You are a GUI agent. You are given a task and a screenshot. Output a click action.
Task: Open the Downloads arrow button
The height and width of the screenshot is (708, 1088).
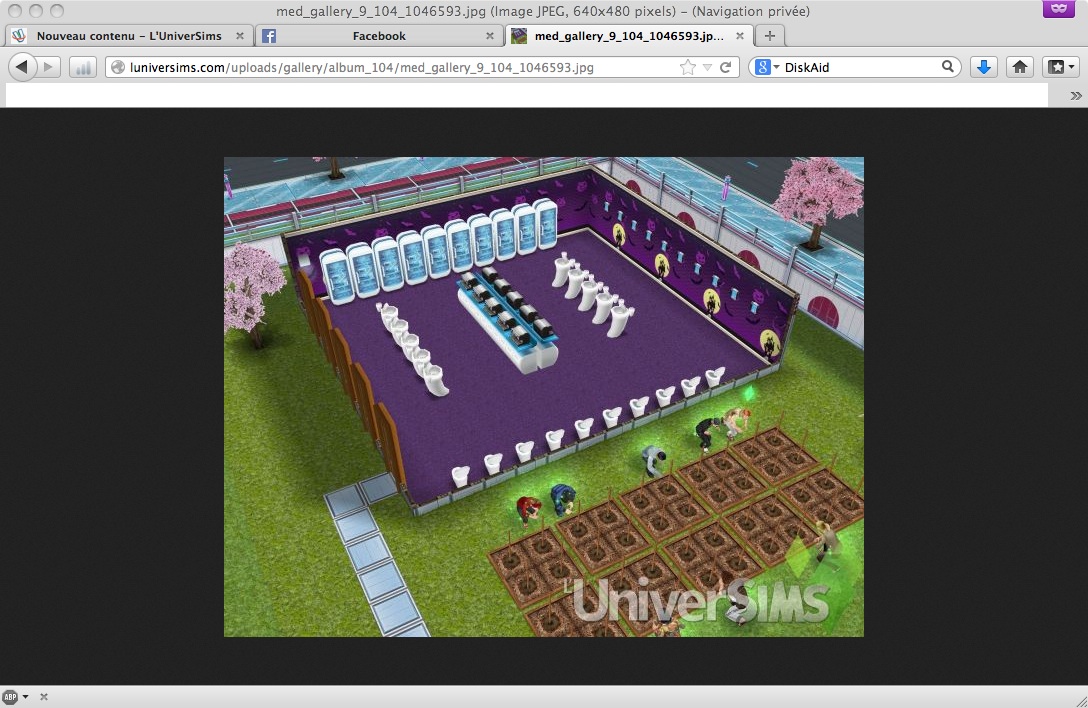point(984,67)
